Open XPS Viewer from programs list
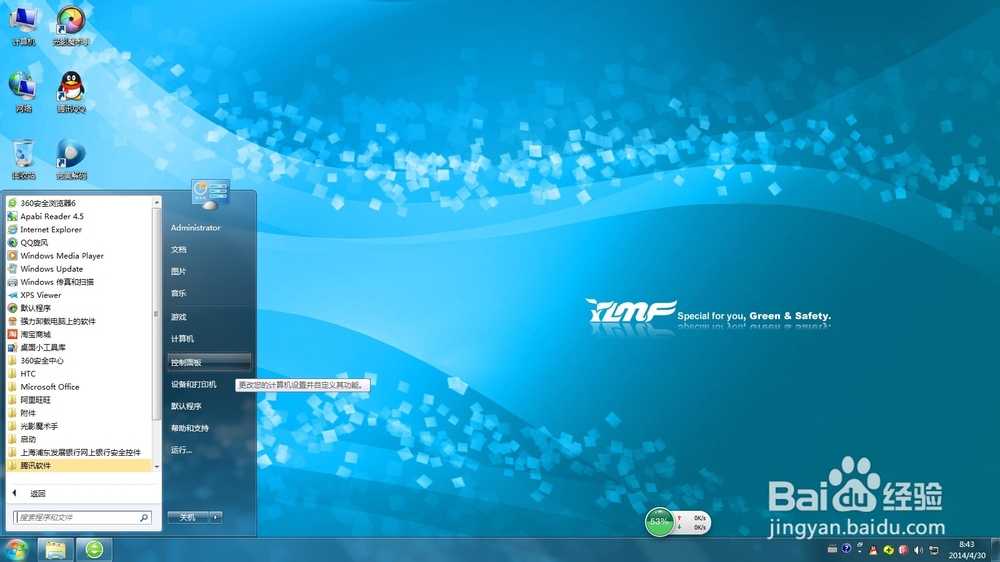Viewport: 1000px width, 562px height. point(79,295)
